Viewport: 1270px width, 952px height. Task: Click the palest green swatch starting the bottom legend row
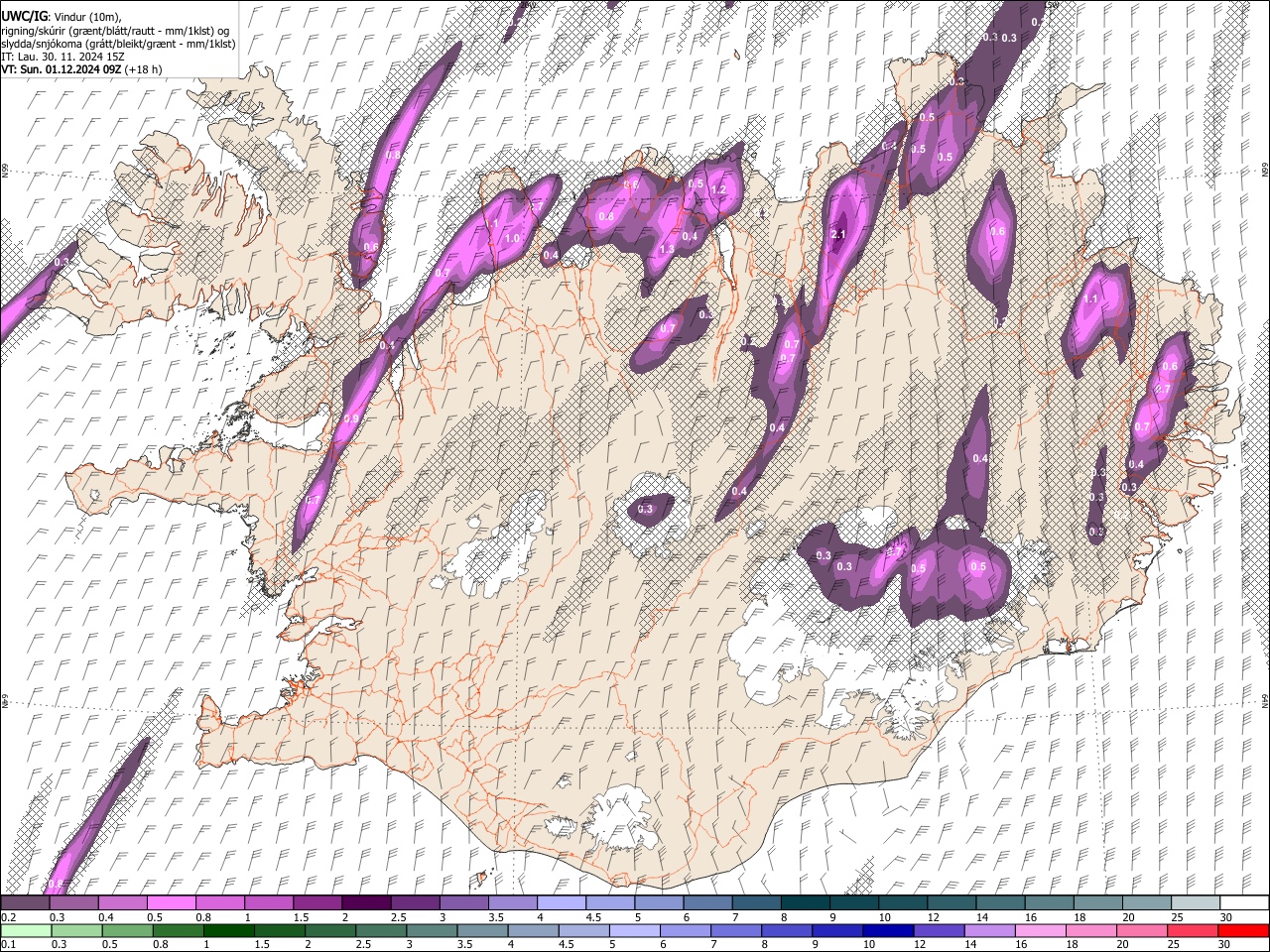[x=26, y=930]
